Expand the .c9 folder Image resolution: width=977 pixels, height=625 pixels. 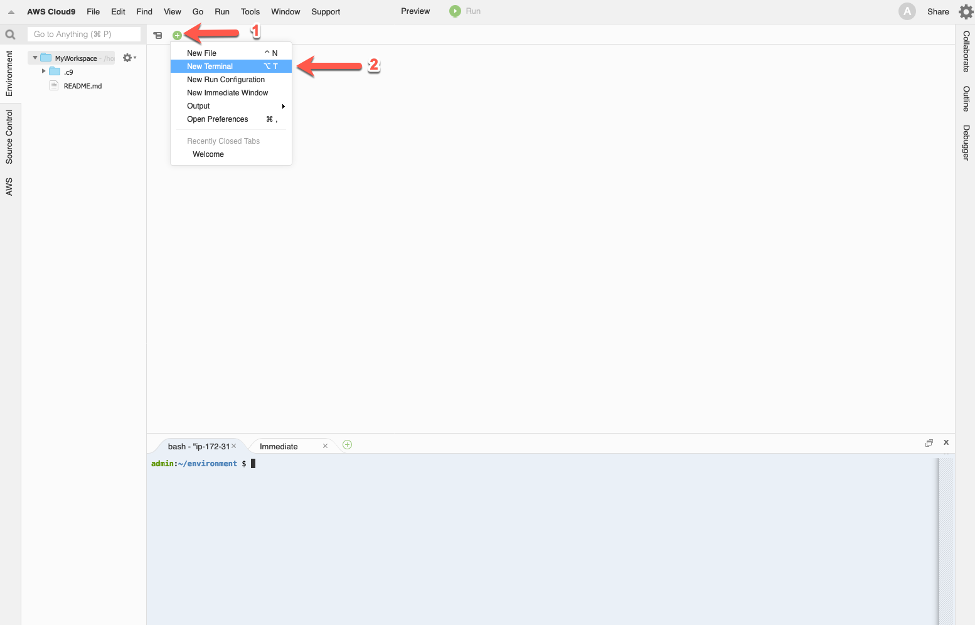(44, 71)
